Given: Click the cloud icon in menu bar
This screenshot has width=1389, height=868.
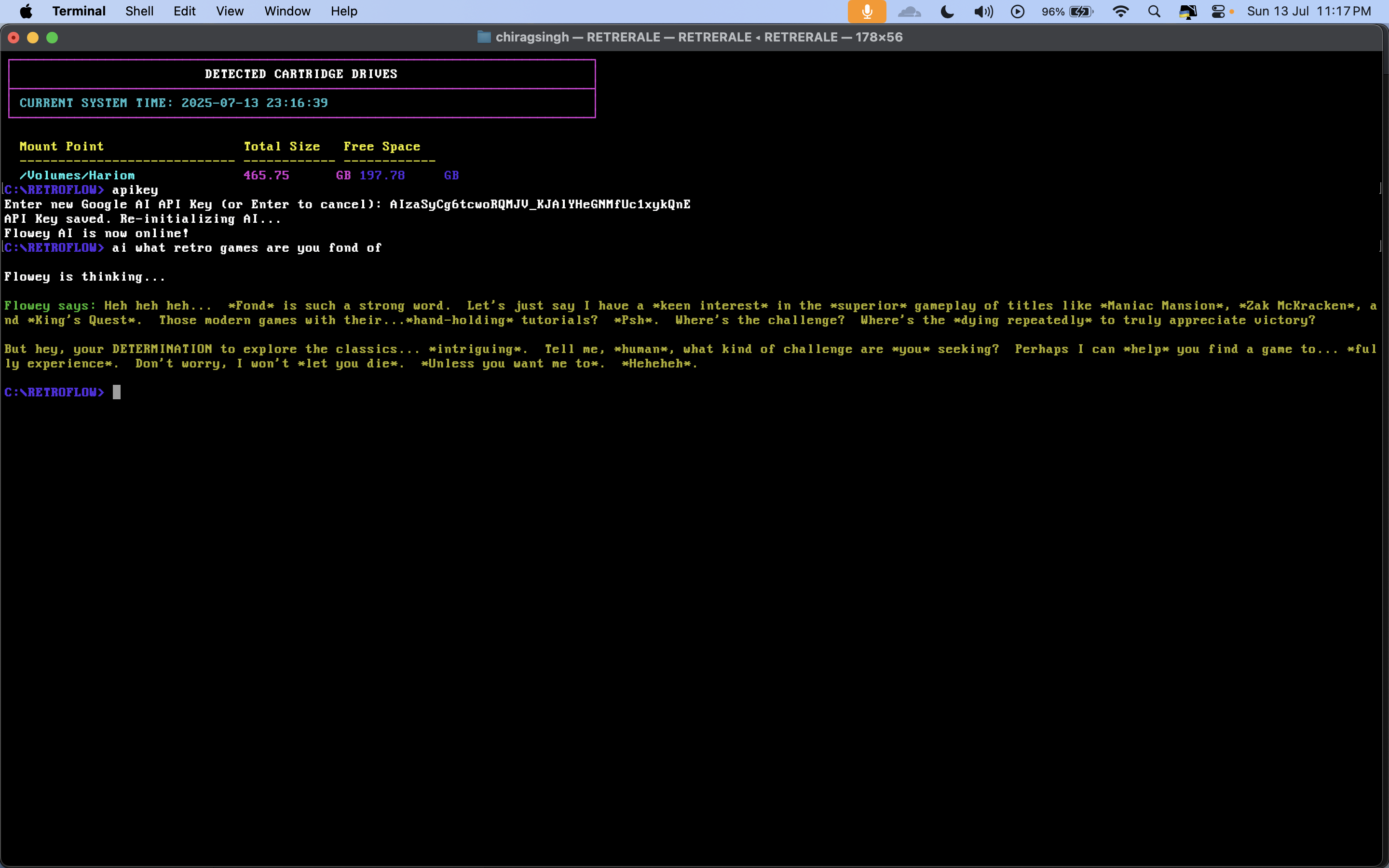Looking at the screenshot, I should point(909,12).
